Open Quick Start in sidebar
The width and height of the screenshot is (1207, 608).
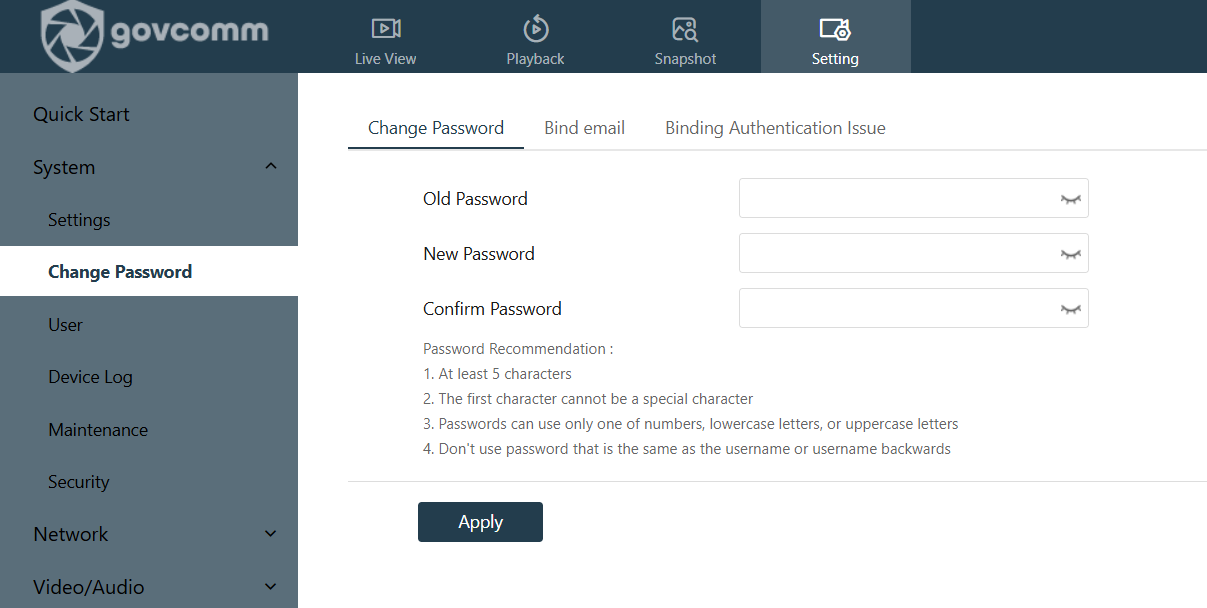[81, 114]
